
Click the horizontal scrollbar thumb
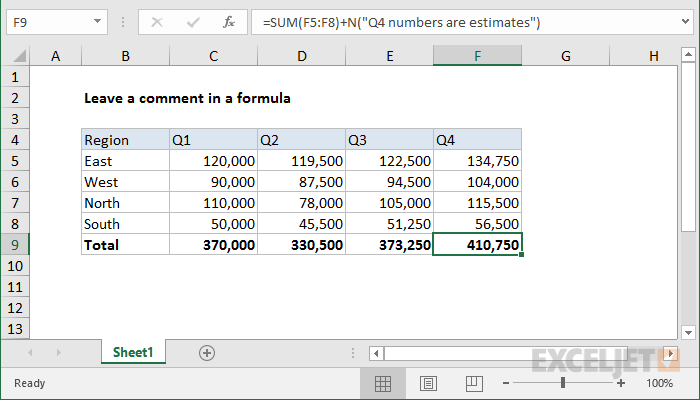[506, 354]
